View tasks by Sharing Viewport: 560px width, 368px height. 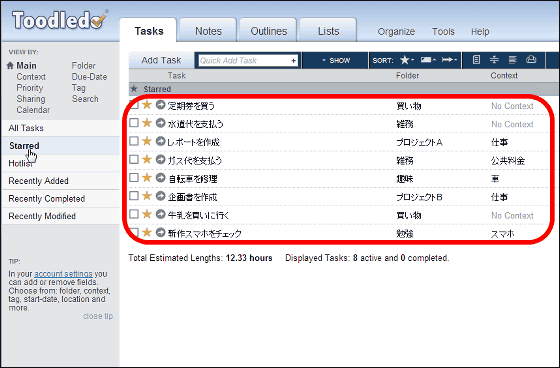pos(31,99)
